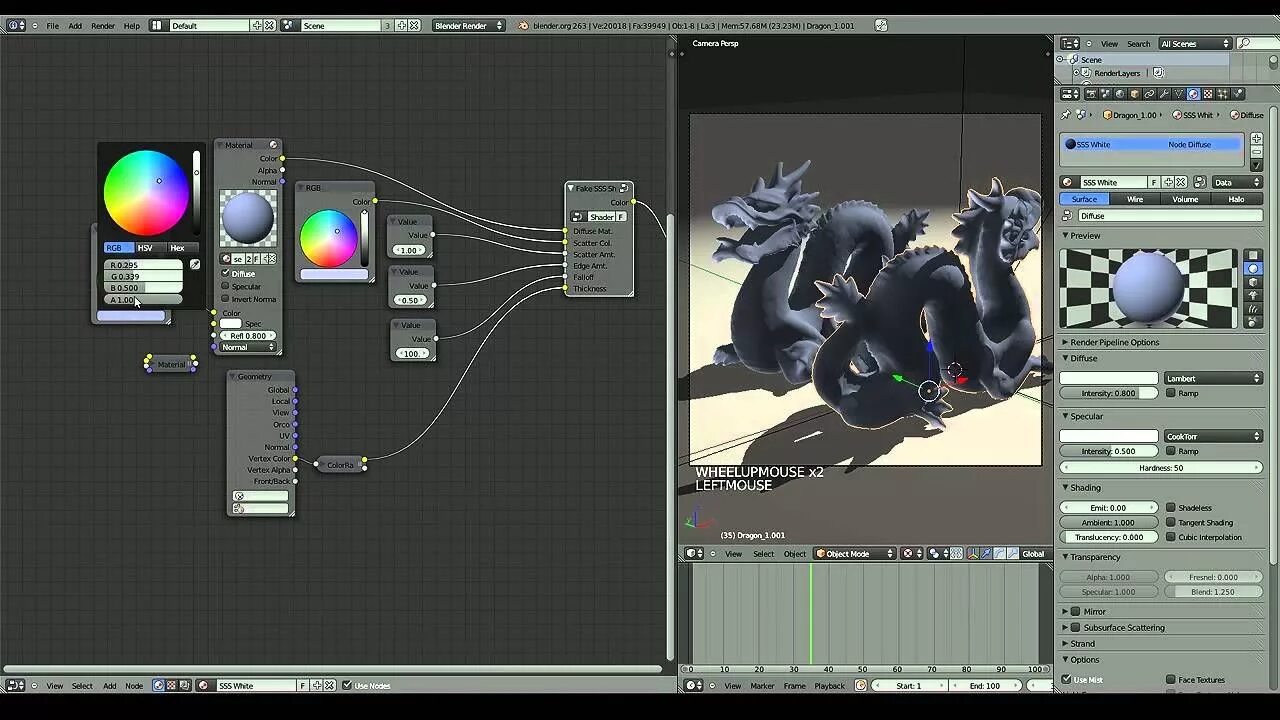The height and width of the screenshot is (720, 1280).
Task: Select material node tree icon in node header
Action: [157, 685]
